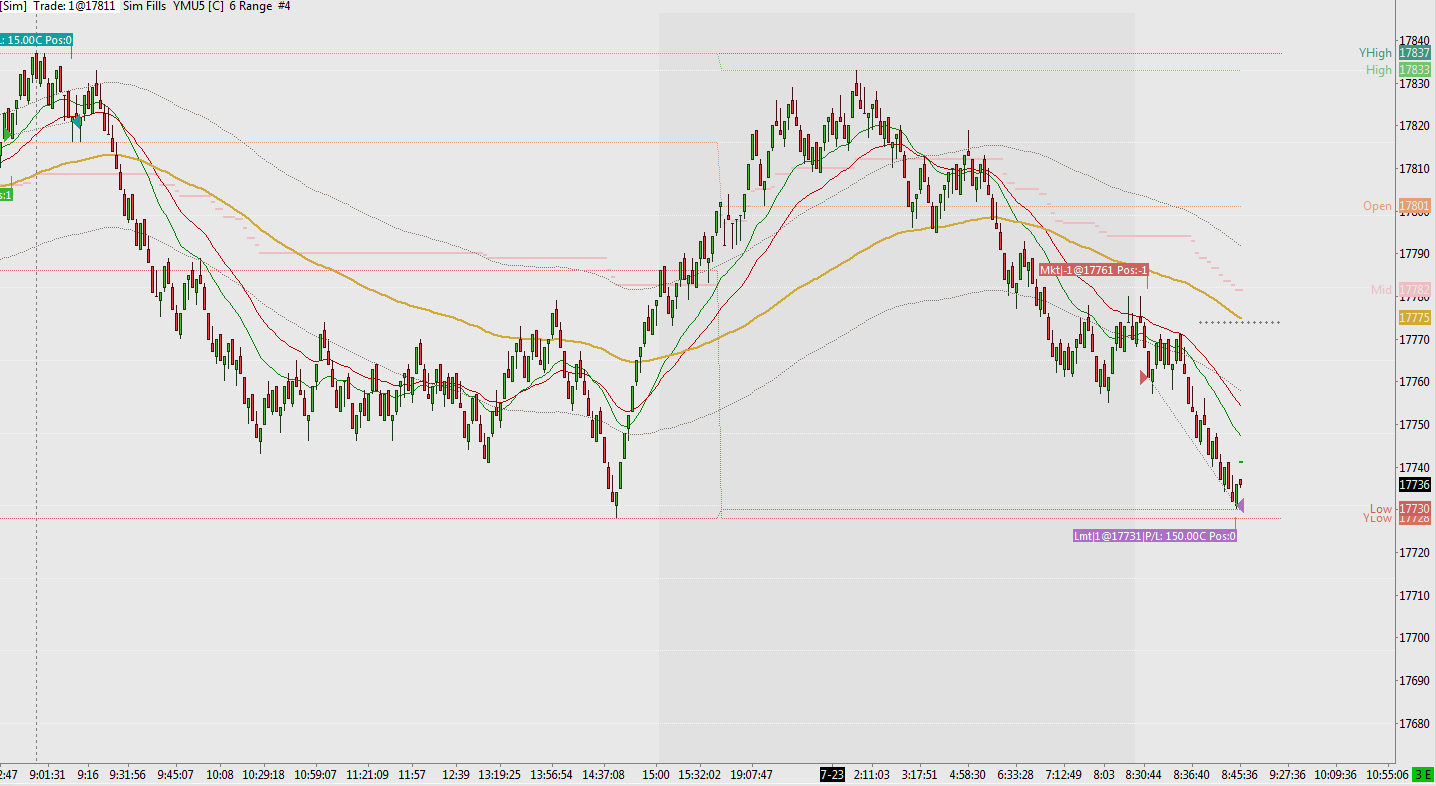The height and width of the screenshot is (786, 1436).
Task: Click the 15:00 time label
Action: [x=656, y=775]
